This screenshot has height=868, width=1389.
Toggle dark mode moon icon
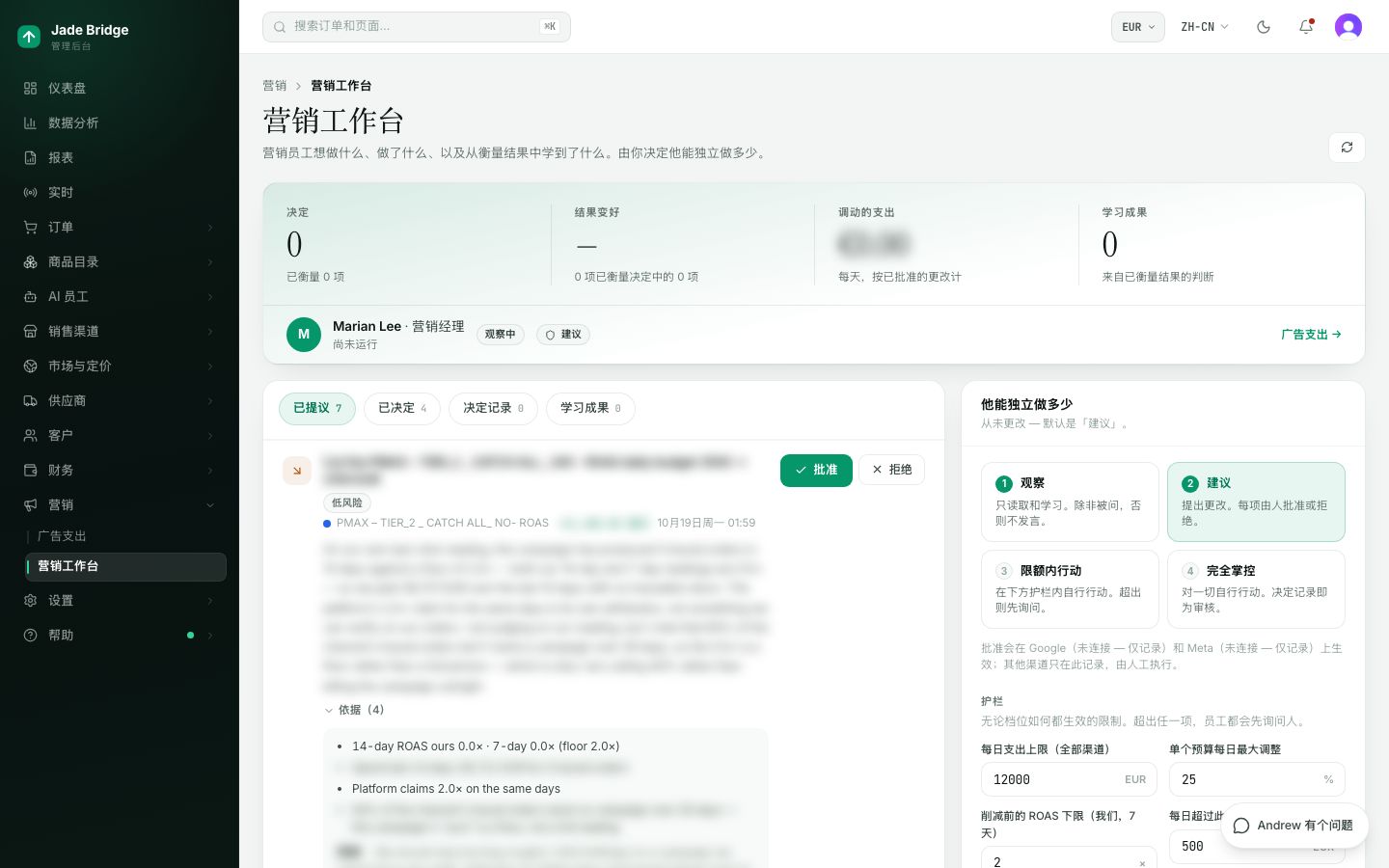coord(1264,27)
